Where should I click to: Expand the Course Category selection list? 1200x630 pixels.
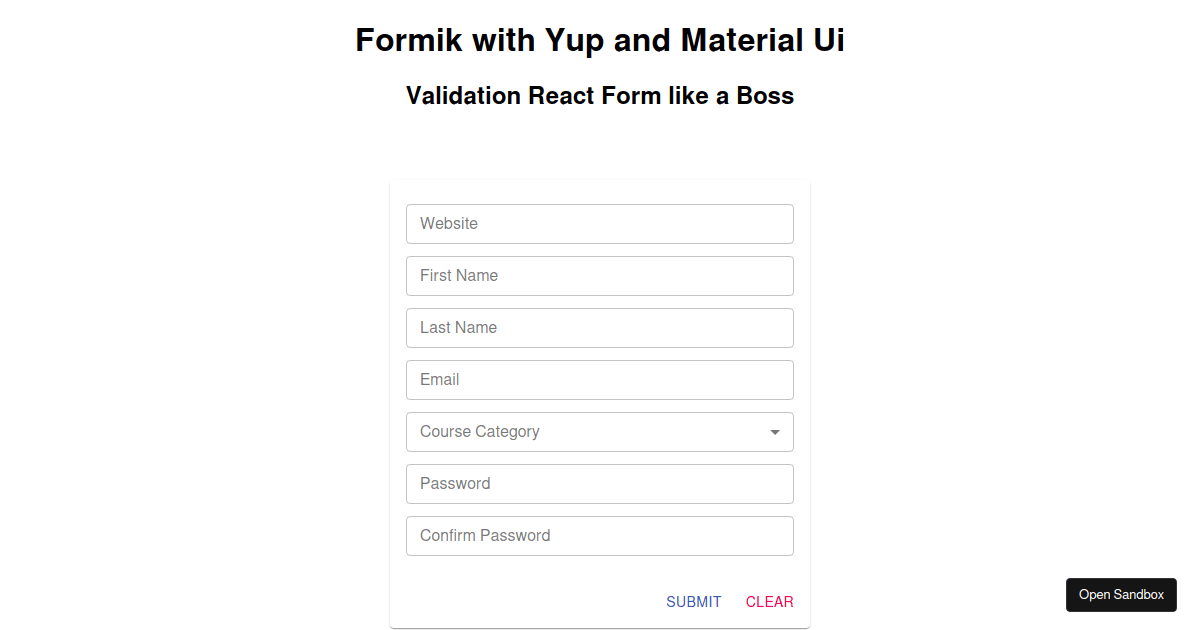(600, 432)
